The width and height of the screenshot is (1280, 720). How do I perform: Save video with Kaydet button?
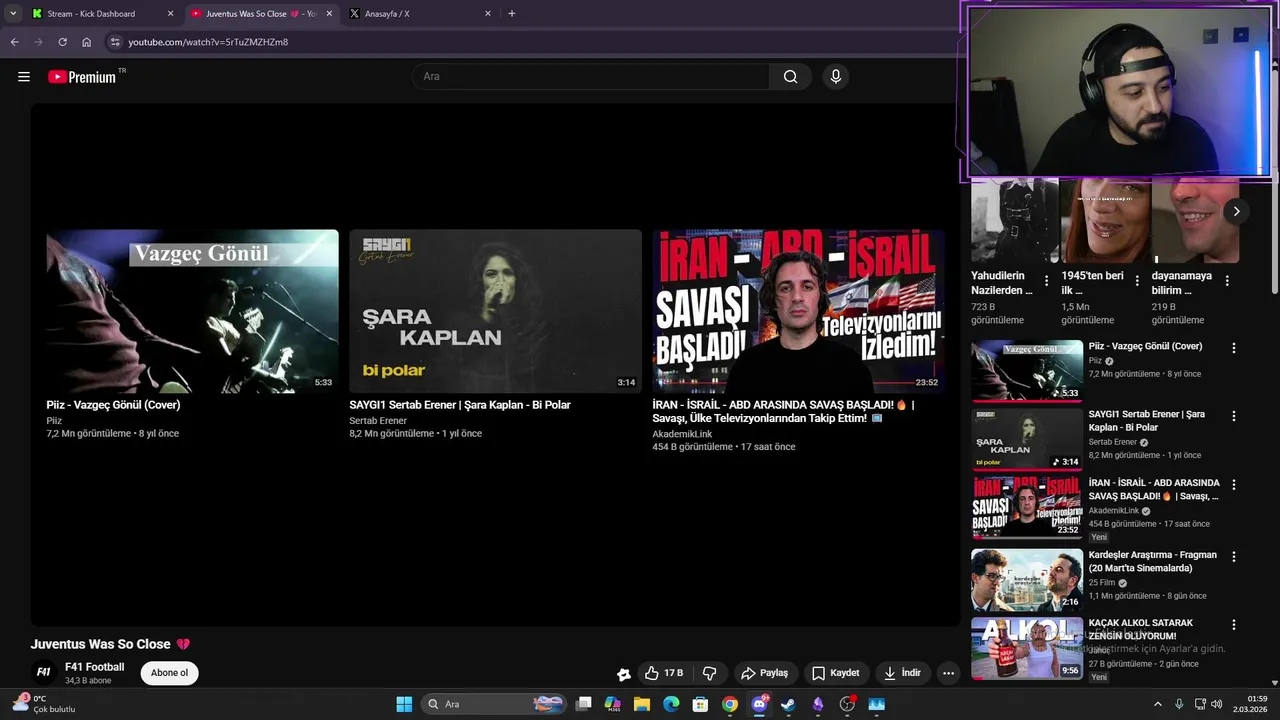[835, 673]
